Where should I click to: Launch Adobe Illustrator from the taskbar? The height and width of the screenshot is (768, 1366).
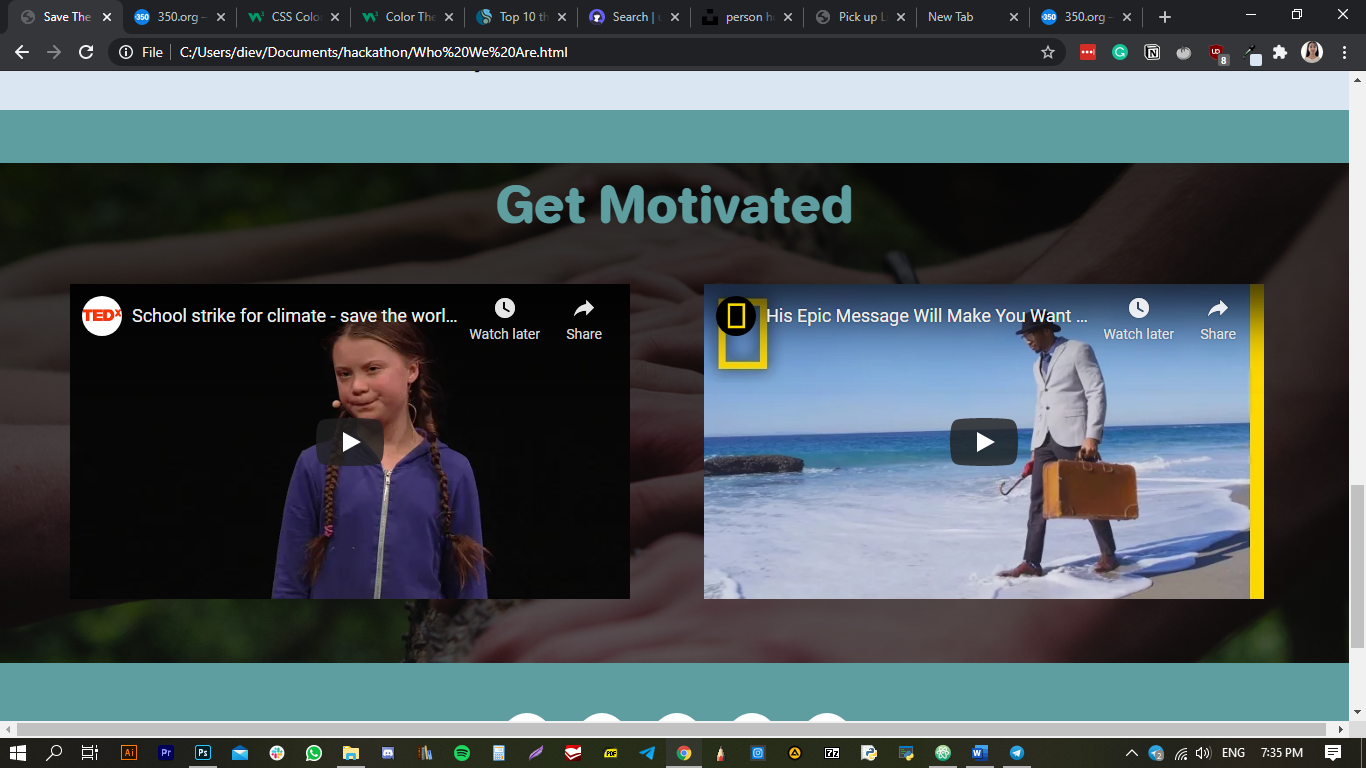click(129, 753)
